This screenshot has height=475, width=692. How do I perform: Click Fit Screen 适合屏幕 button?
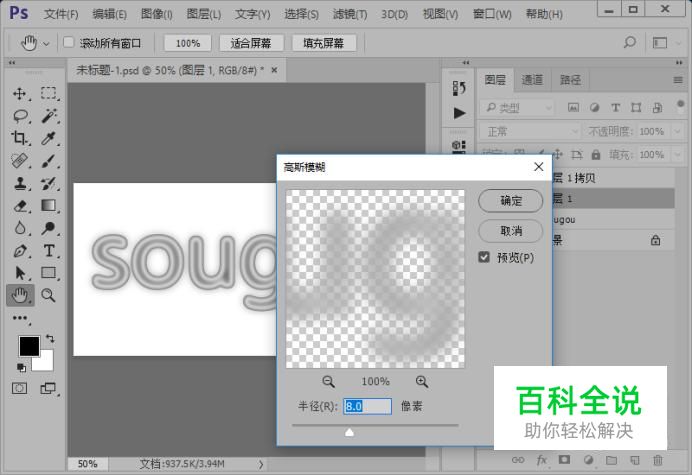click(251, 43)
